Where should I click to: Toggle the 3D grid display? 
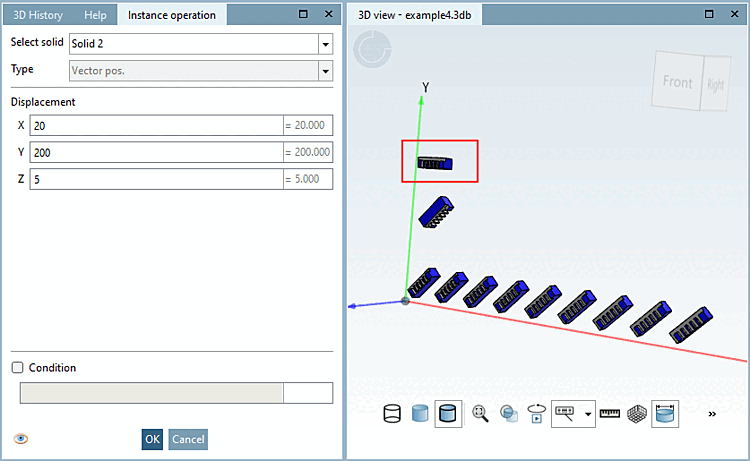(637, 414)
